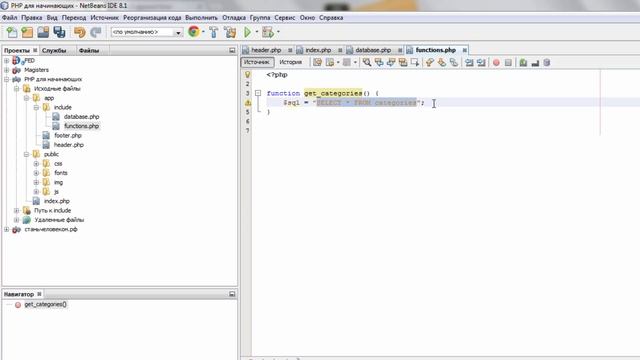Screen dimensions: 640x360
Task: Click the New Project toolbar icon
Action: click(x=27, y=32)
